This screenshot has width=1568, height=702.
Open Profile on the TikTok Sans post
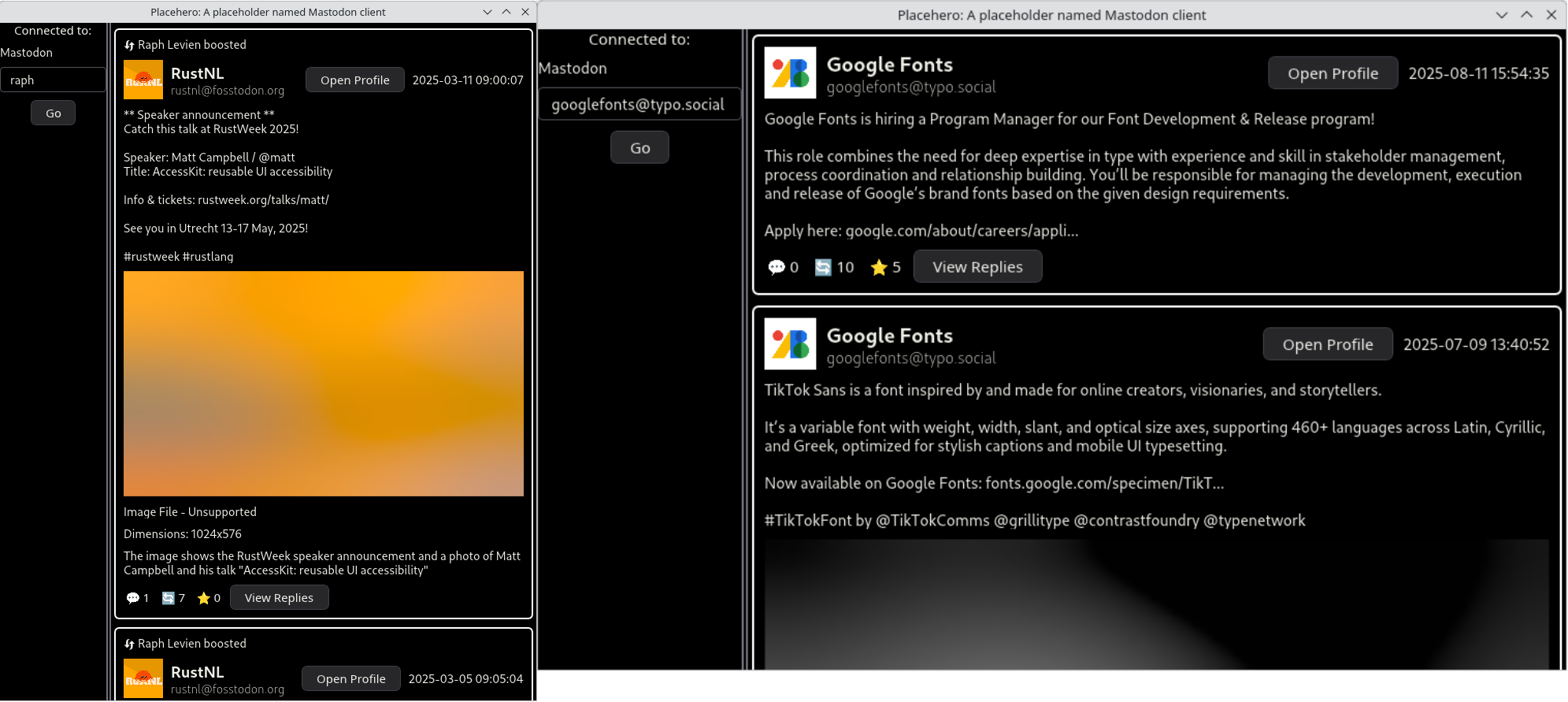tap(1328, 344)
